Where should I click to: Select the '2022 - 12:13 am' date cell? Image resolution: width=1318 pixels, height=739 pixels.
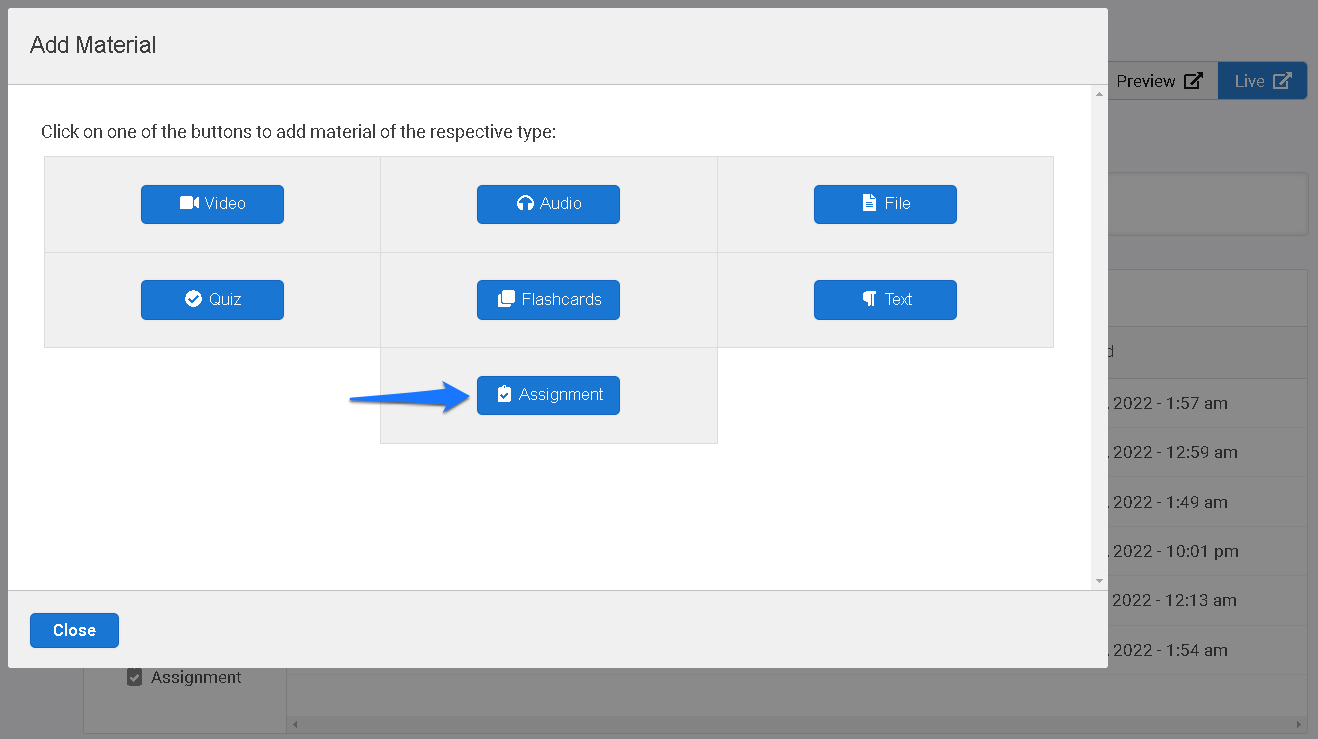(1173, 601)
